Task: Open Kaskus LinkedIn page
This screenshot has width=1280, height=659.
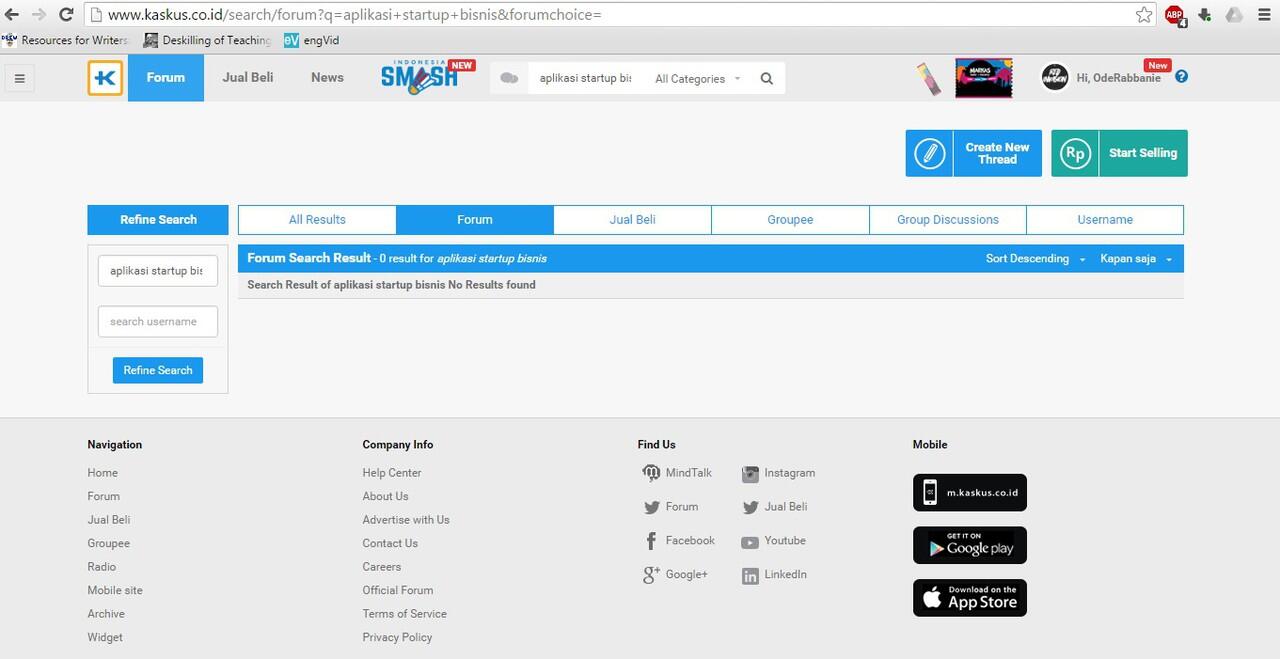Action: click(x=750, y=575)
